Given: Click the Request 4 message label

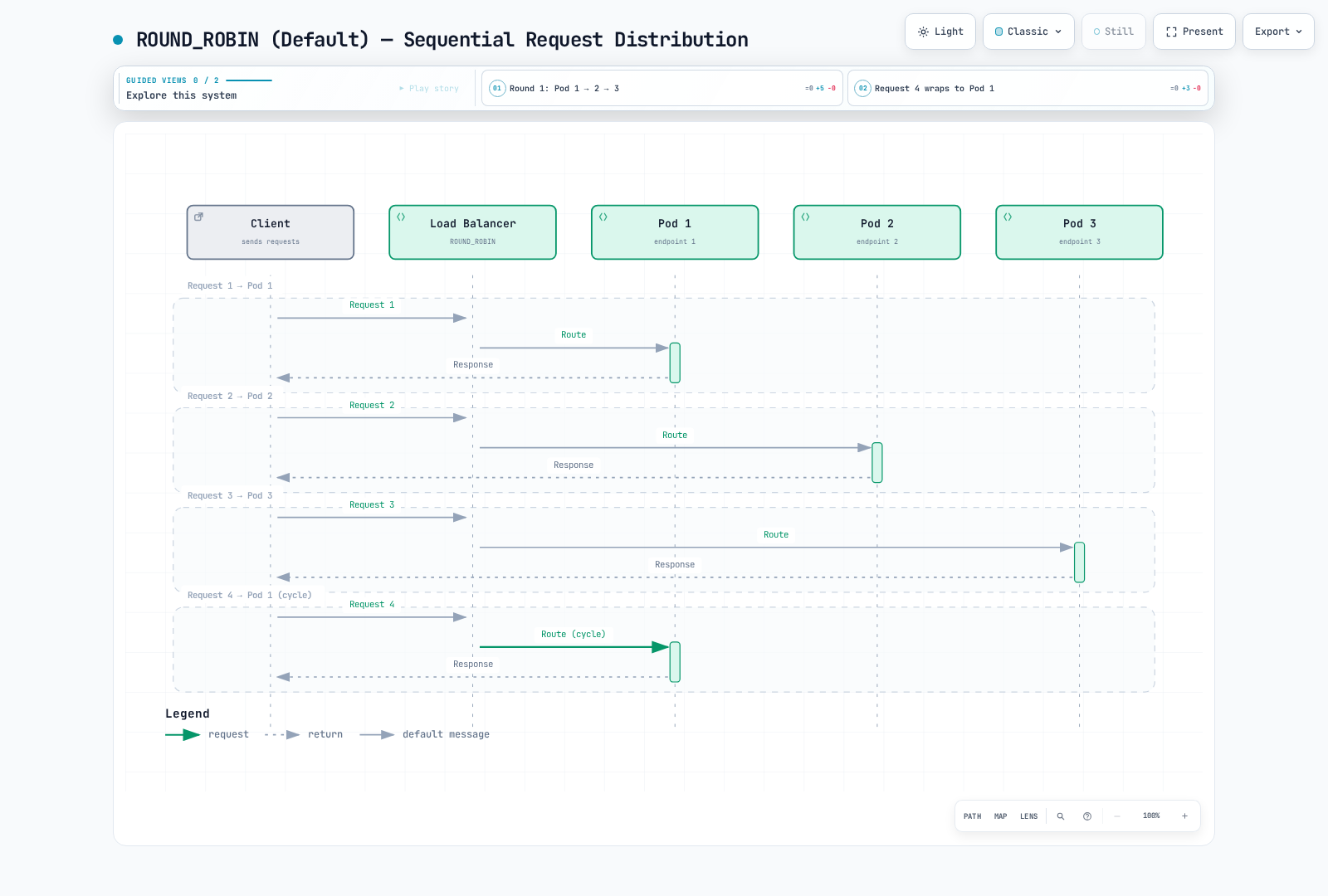Looking at the screenshot, I should point(372,605).
